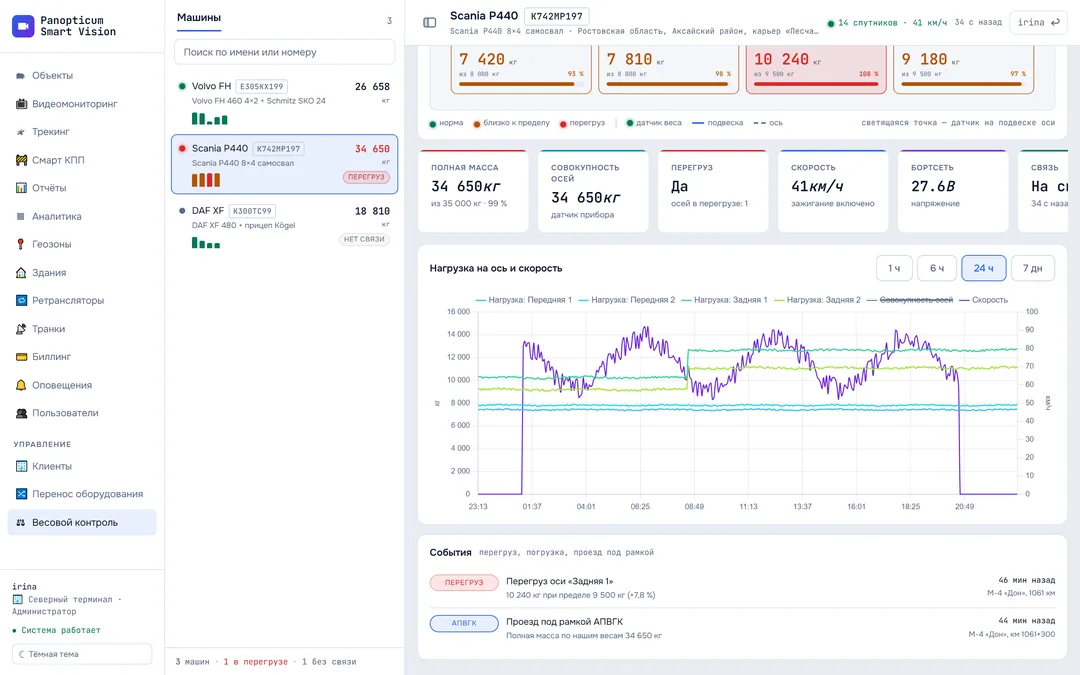Select the 6 ч time range

(x=937, y=268)
